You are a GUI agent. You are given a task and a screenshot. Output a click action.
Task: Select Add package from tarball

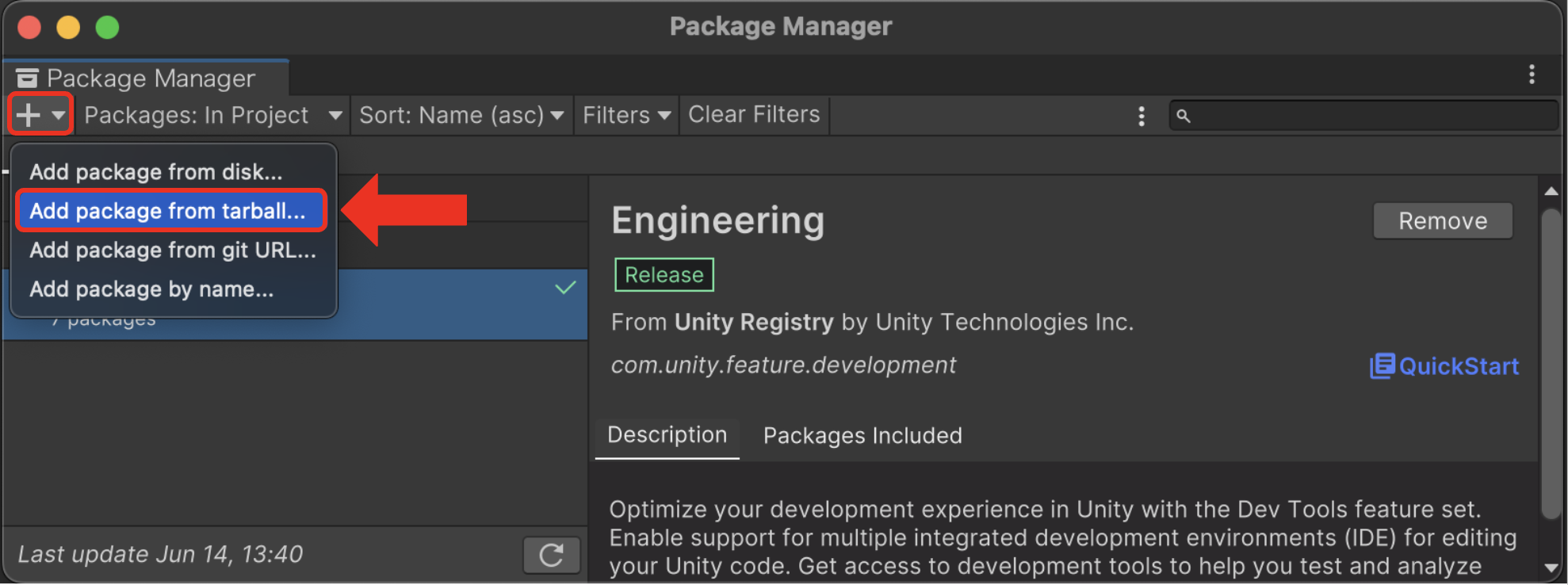(170, 211)
